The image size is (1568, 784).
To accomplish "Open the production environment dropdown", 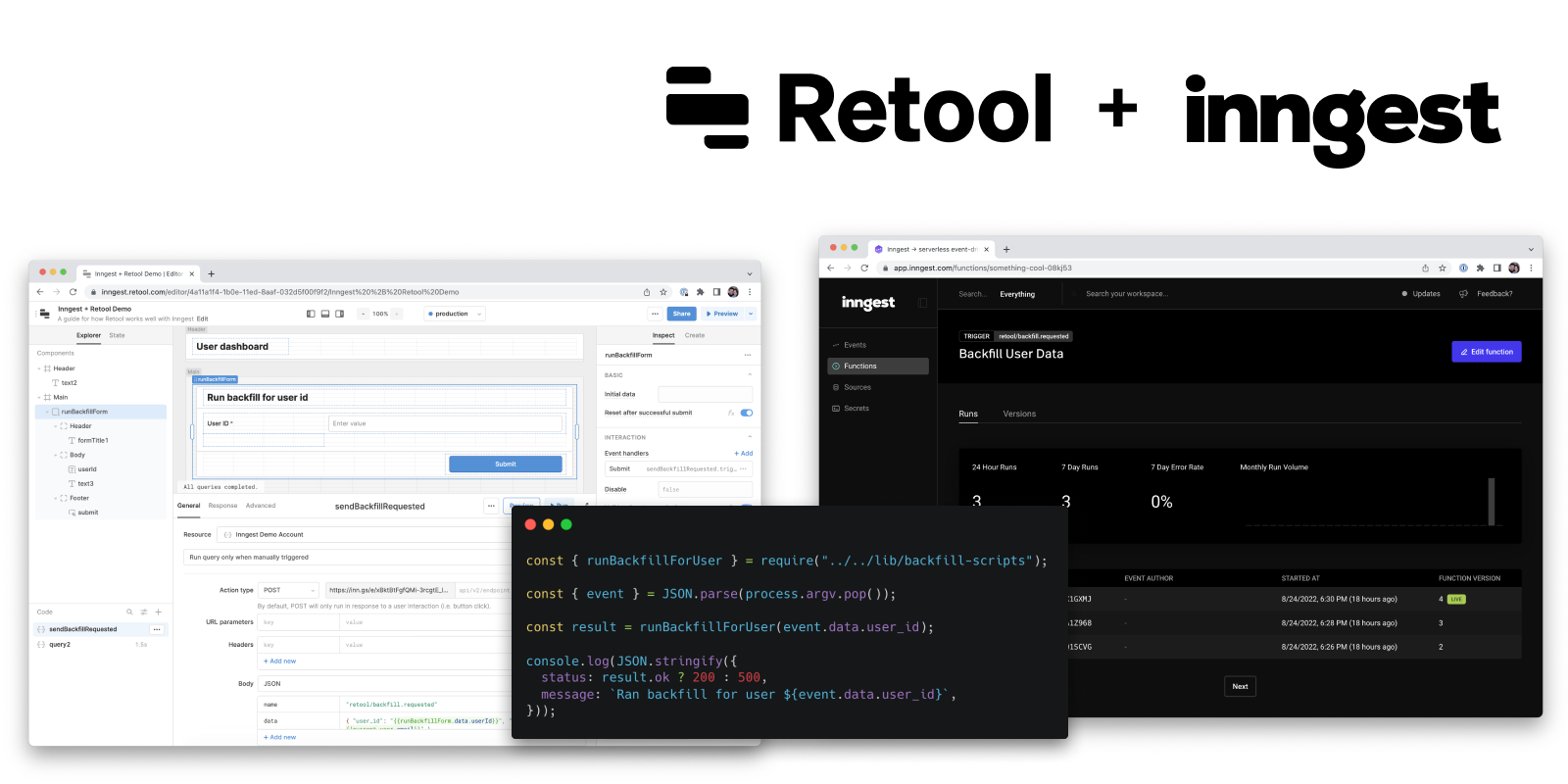I will (x=455, y=314).
